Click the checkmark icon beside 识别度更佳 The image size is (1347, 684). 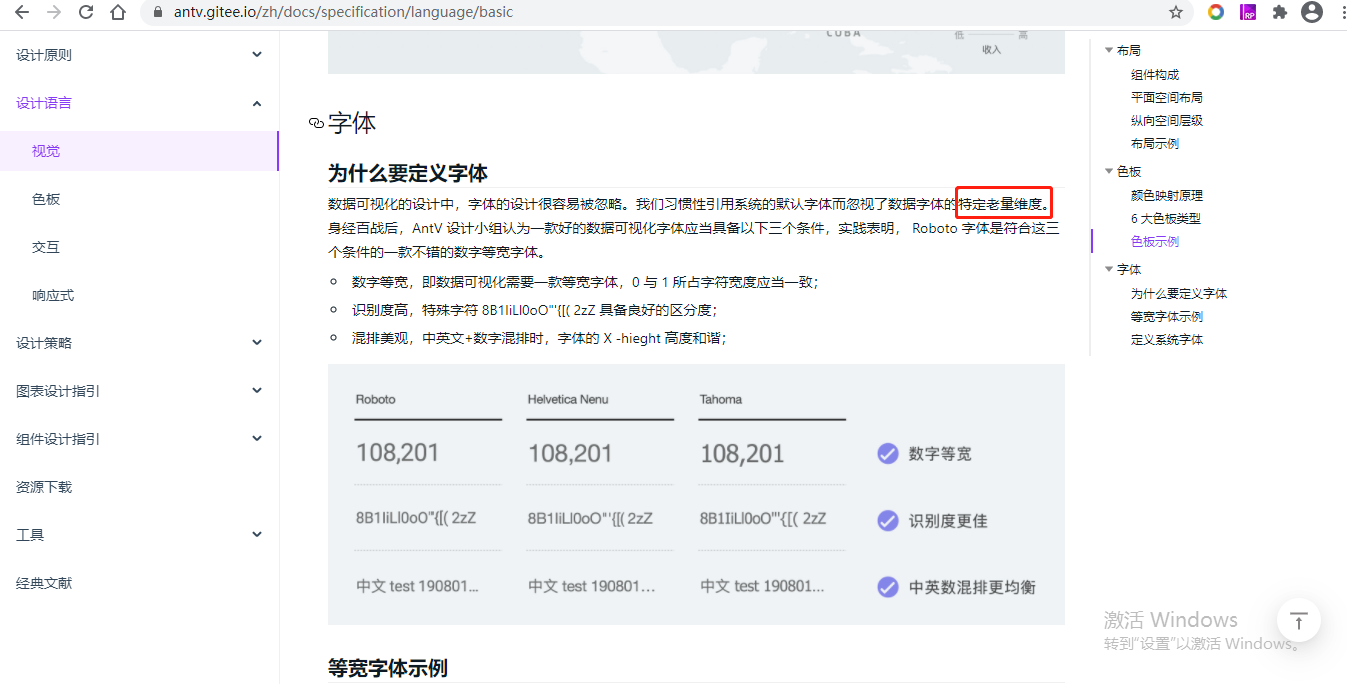click(x=887, y=521)
